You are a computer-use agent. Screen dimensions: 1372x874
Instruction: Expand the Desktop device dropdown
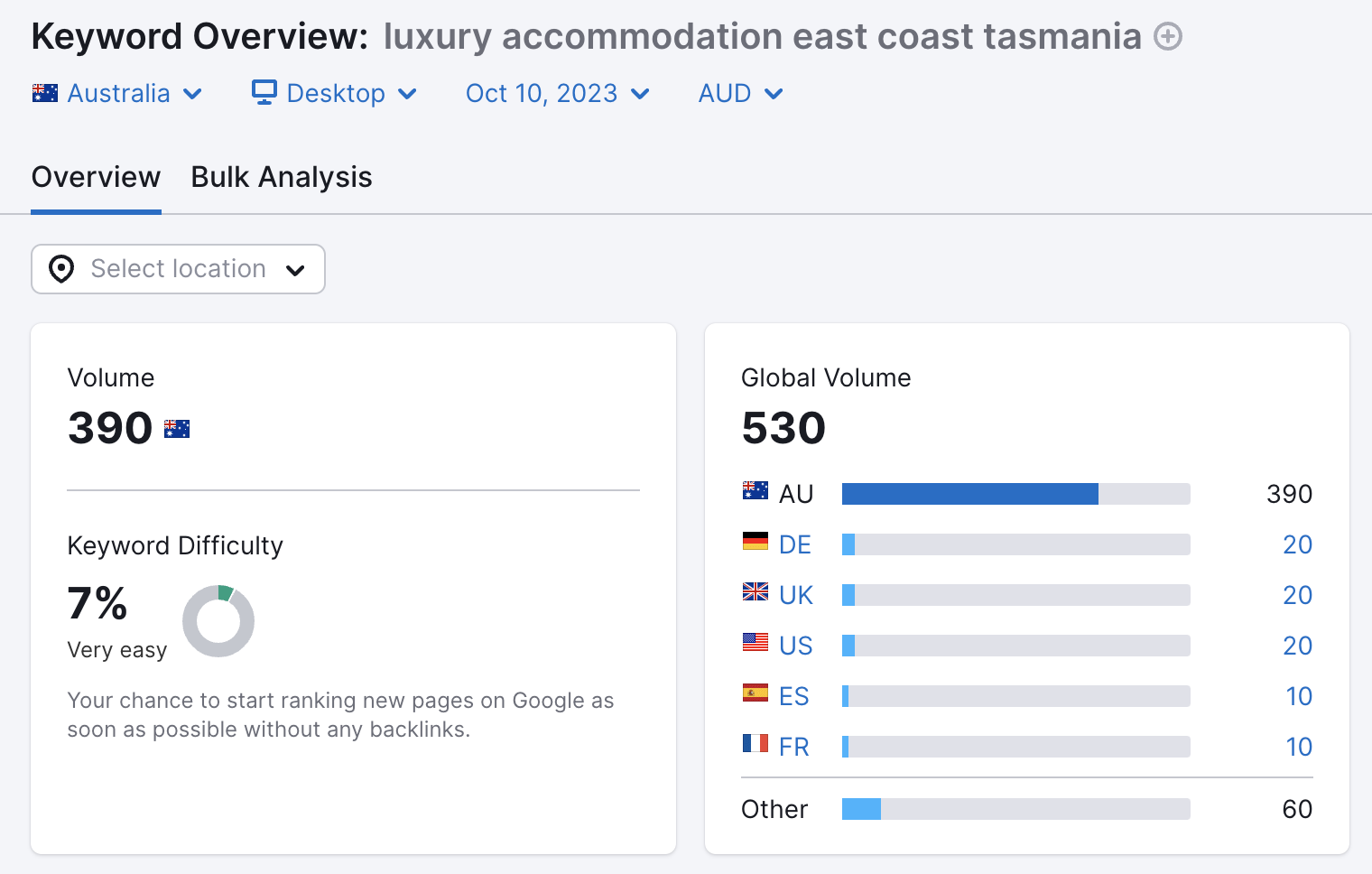(335, 93)
